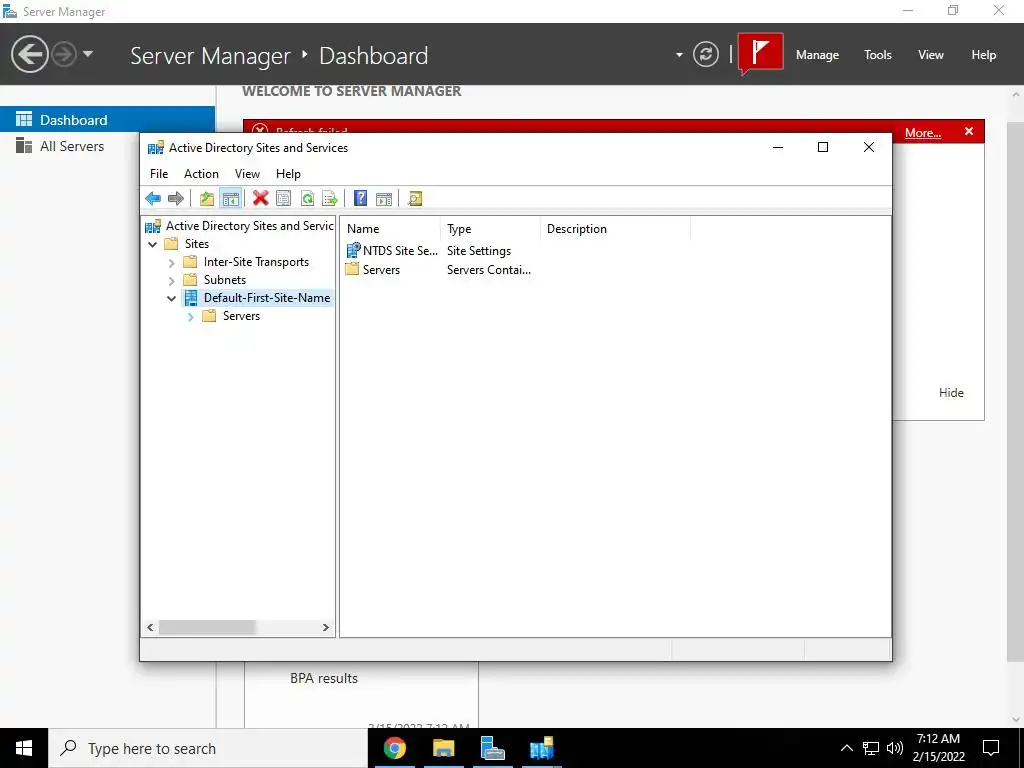Click the volume speaker tray icon
The image size is (1024, 768).
point(895,748)
